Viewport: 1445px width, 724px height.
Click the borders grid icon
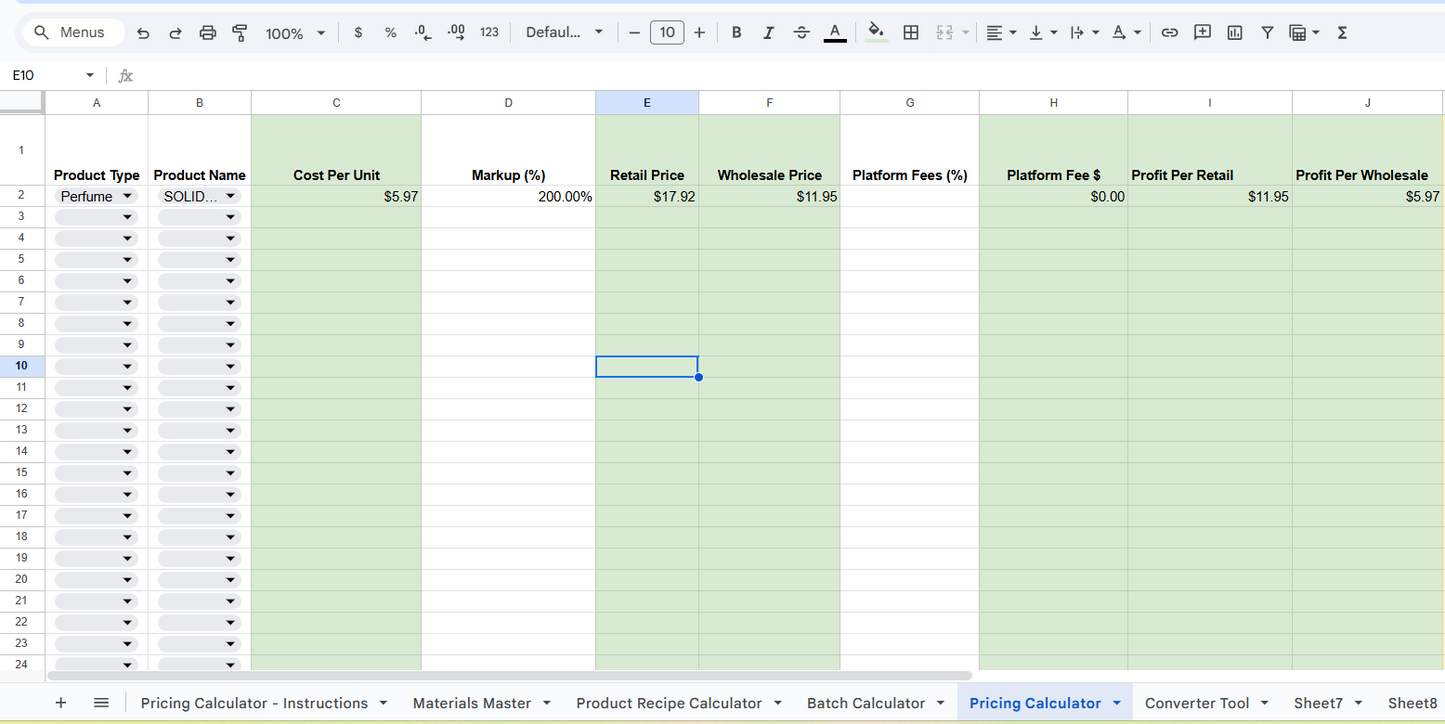pos(911,33)
